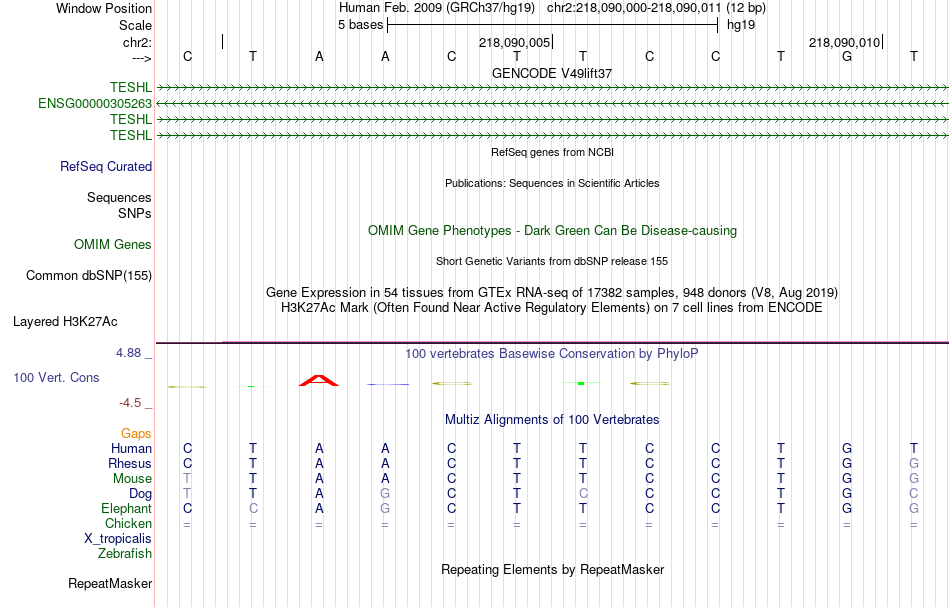
Task: Open the OMIM Genes track label
Action: (113, 244)
